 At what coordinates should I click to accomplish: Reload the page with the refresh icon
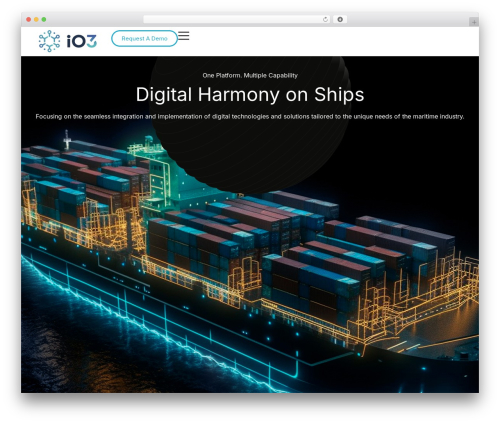tap(325, 19)
